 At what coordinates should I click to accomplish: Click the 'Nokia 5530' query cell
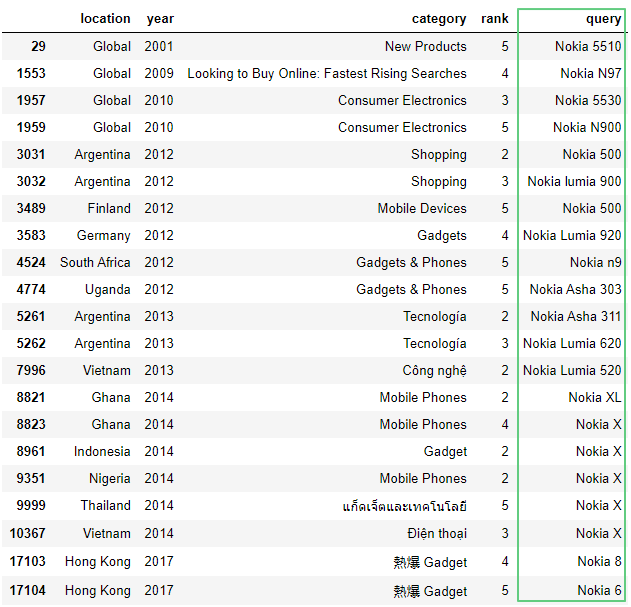588,100
